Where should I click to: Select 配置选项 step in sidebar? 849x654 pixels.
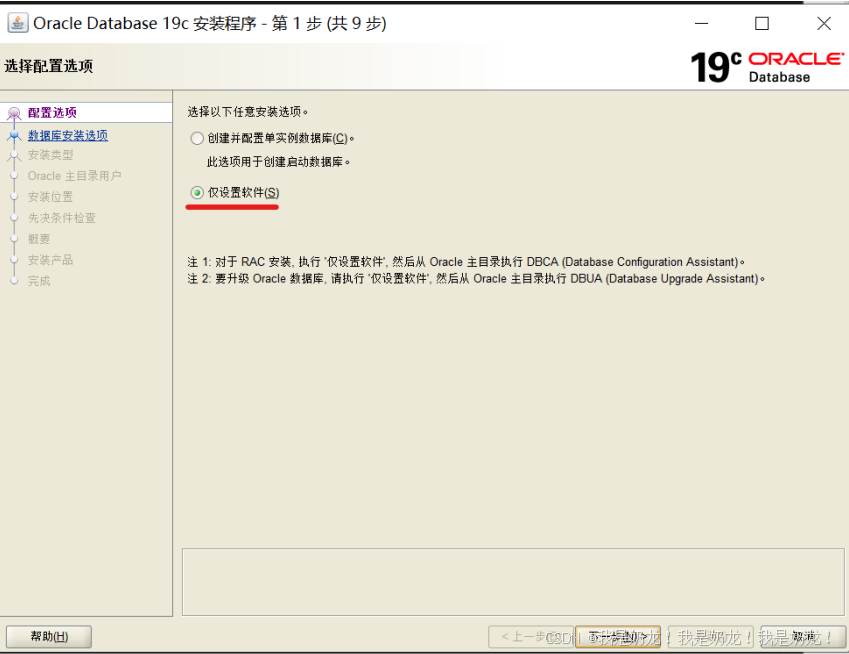[52, 113]
